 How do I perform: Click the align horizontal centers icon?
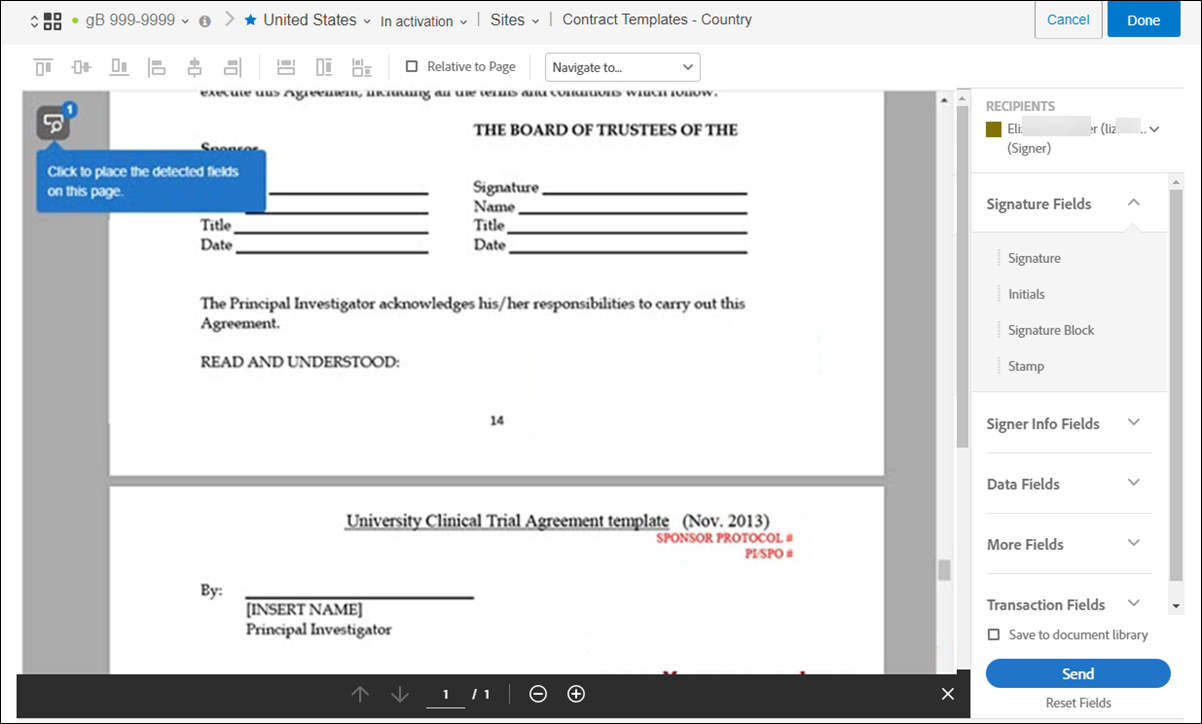pyautogui.click(x=195, y=67)
